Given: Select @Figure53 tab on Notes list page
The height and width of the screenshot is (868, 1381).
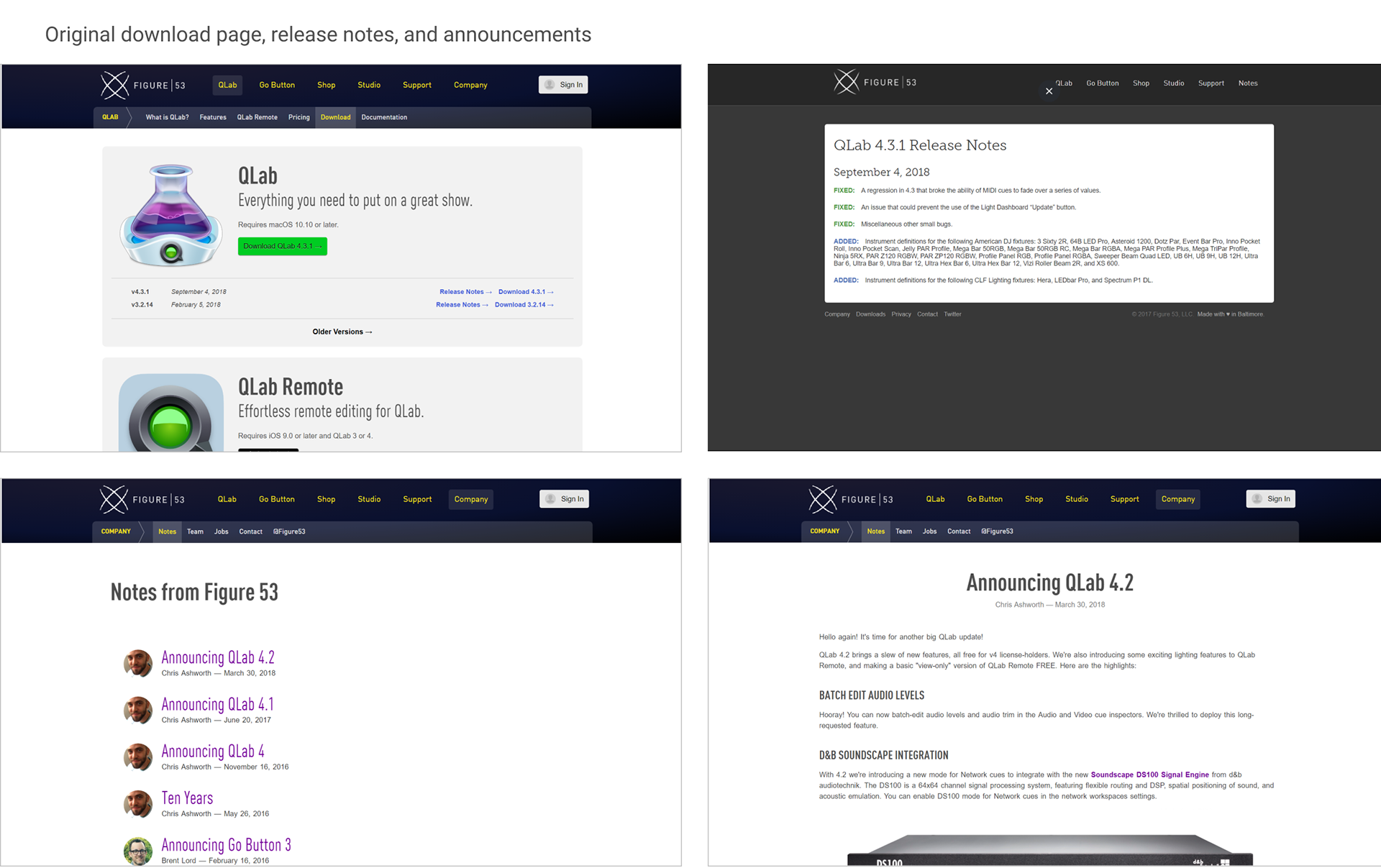Looking at the screenshot, I should tap(289, 531).
